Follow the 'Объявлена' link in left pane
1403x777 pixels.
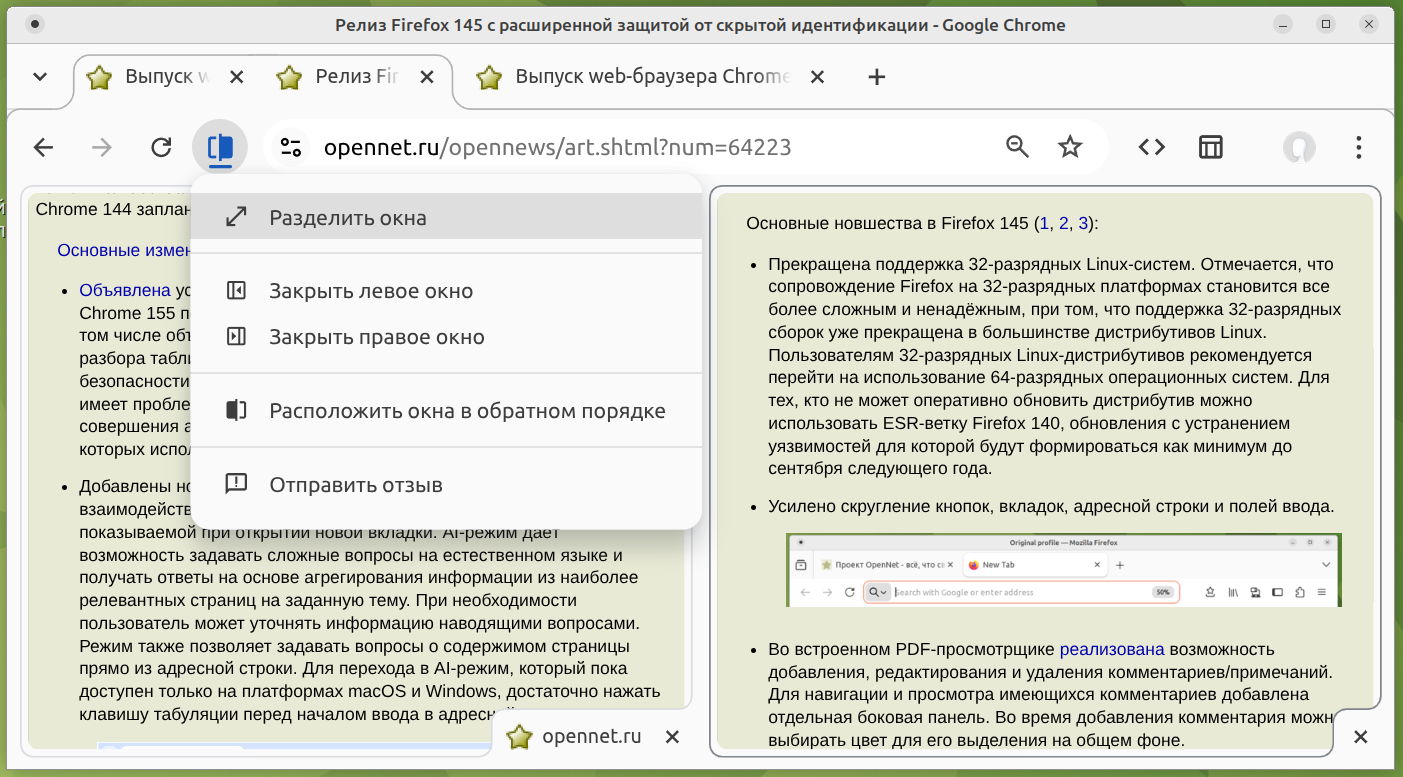[125, 290]
